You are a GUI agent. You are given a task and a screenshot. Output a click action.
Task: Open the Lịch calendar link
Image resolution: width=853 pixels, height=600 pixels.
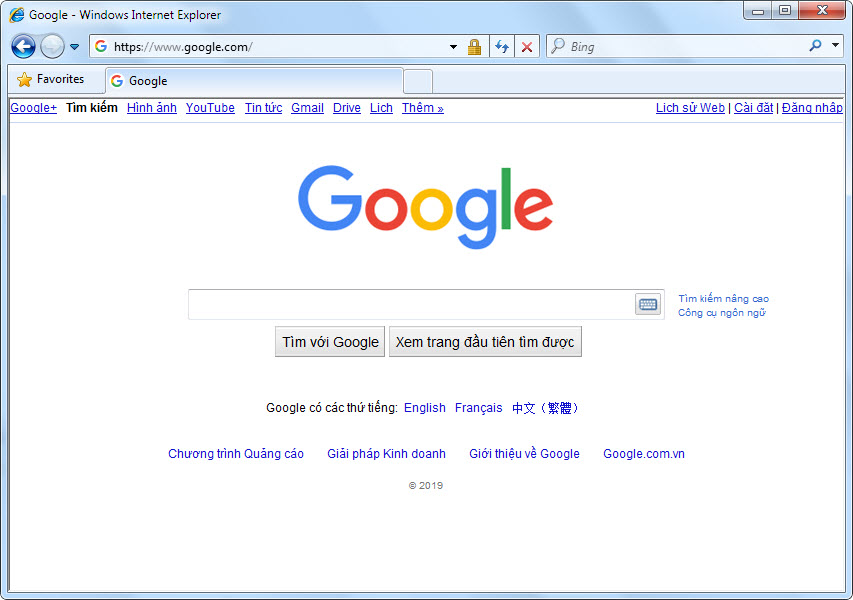381,108
